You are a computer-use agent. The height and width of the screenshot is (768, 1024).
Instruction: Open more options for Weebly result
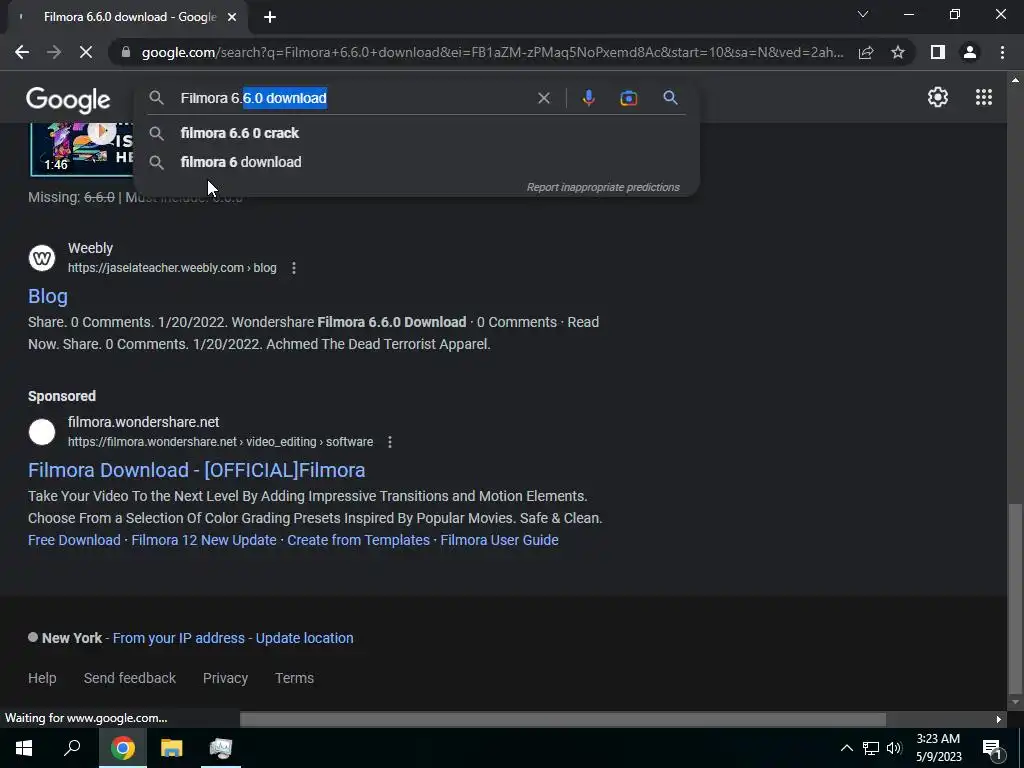[x=294, y=268]
